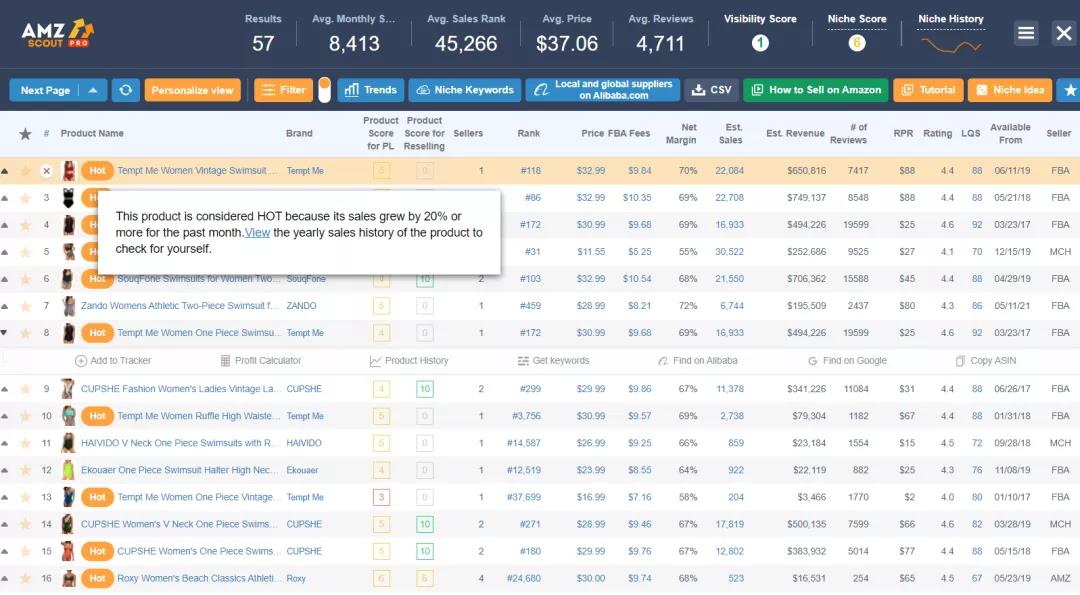This screenshot has width=1080, height=595.
Task: Mark product 12 Ekouaer with star
Action: (x=26, y=470)
